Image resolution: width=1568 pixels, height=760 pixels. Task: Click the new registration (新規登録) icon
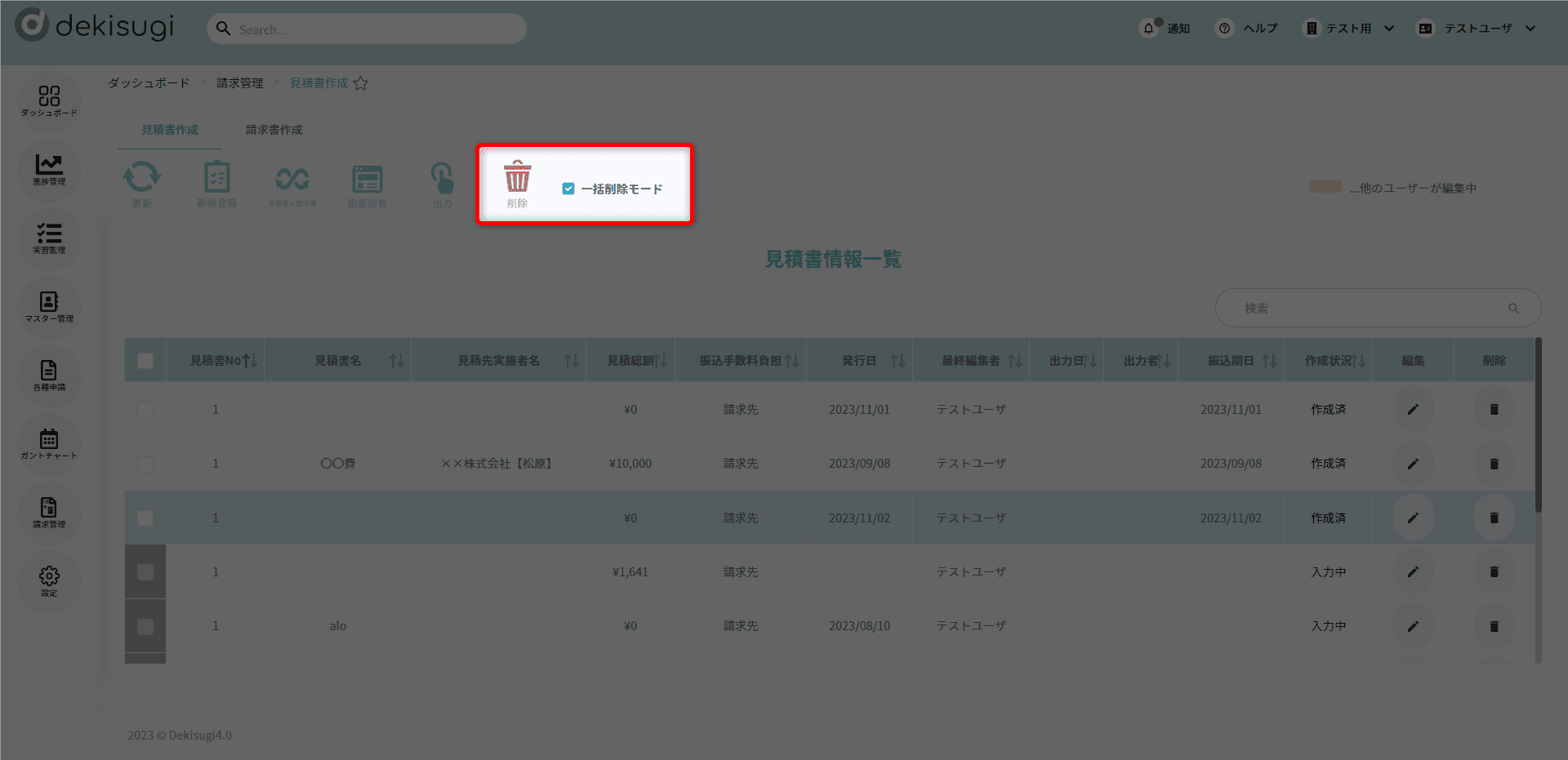[216, 178]
